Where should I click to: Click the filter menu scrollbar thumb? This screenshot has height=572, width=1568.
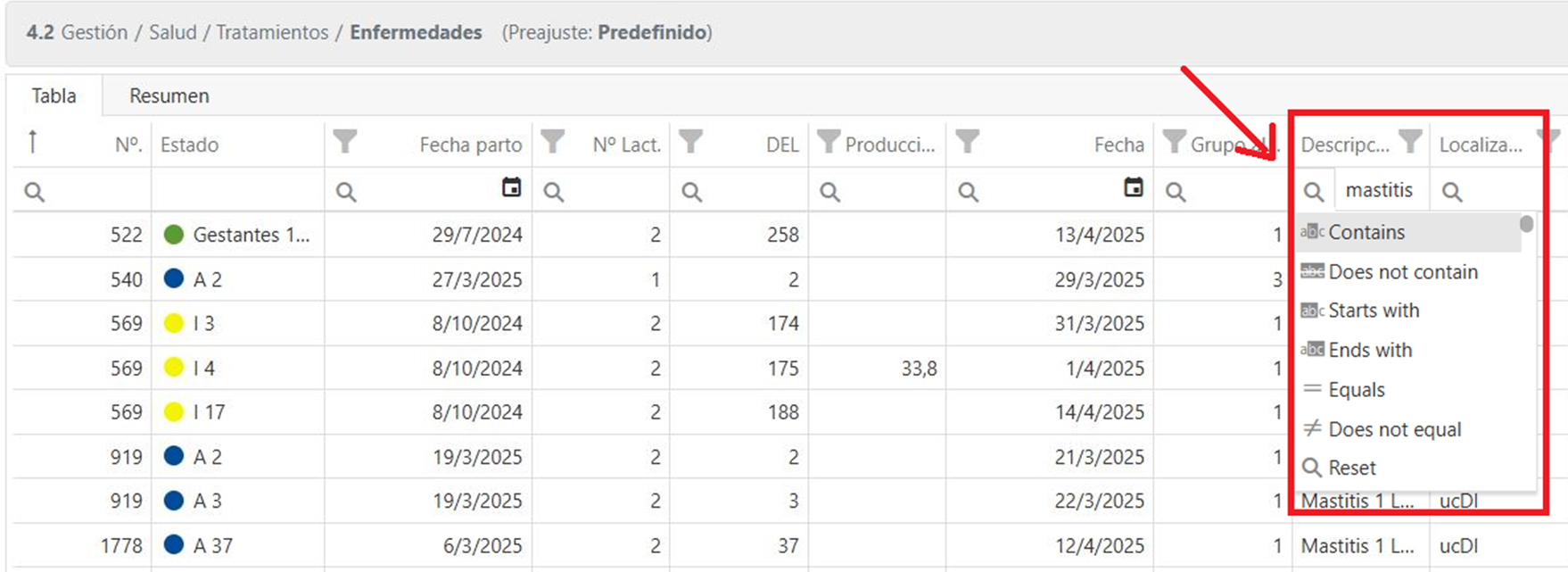pyautogui.click(x=1527, y=223)
